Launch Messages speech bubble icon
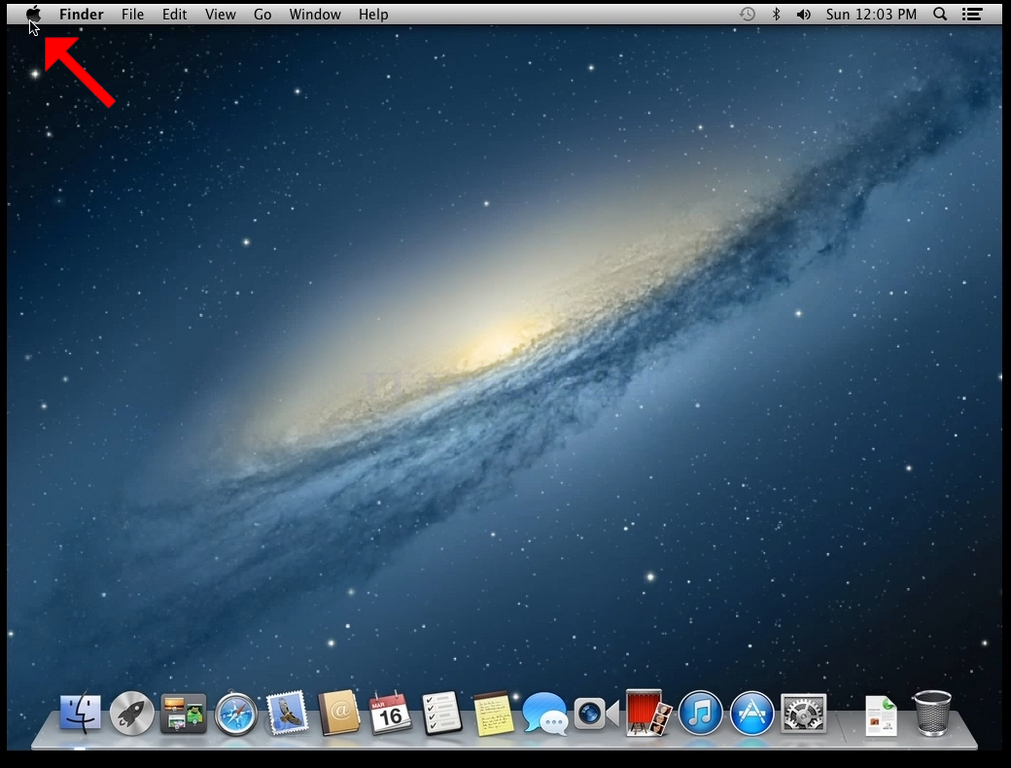Image resolution: width=1011 pixels, height=768 pixels. pyautogui.click(x=545, y=713)
